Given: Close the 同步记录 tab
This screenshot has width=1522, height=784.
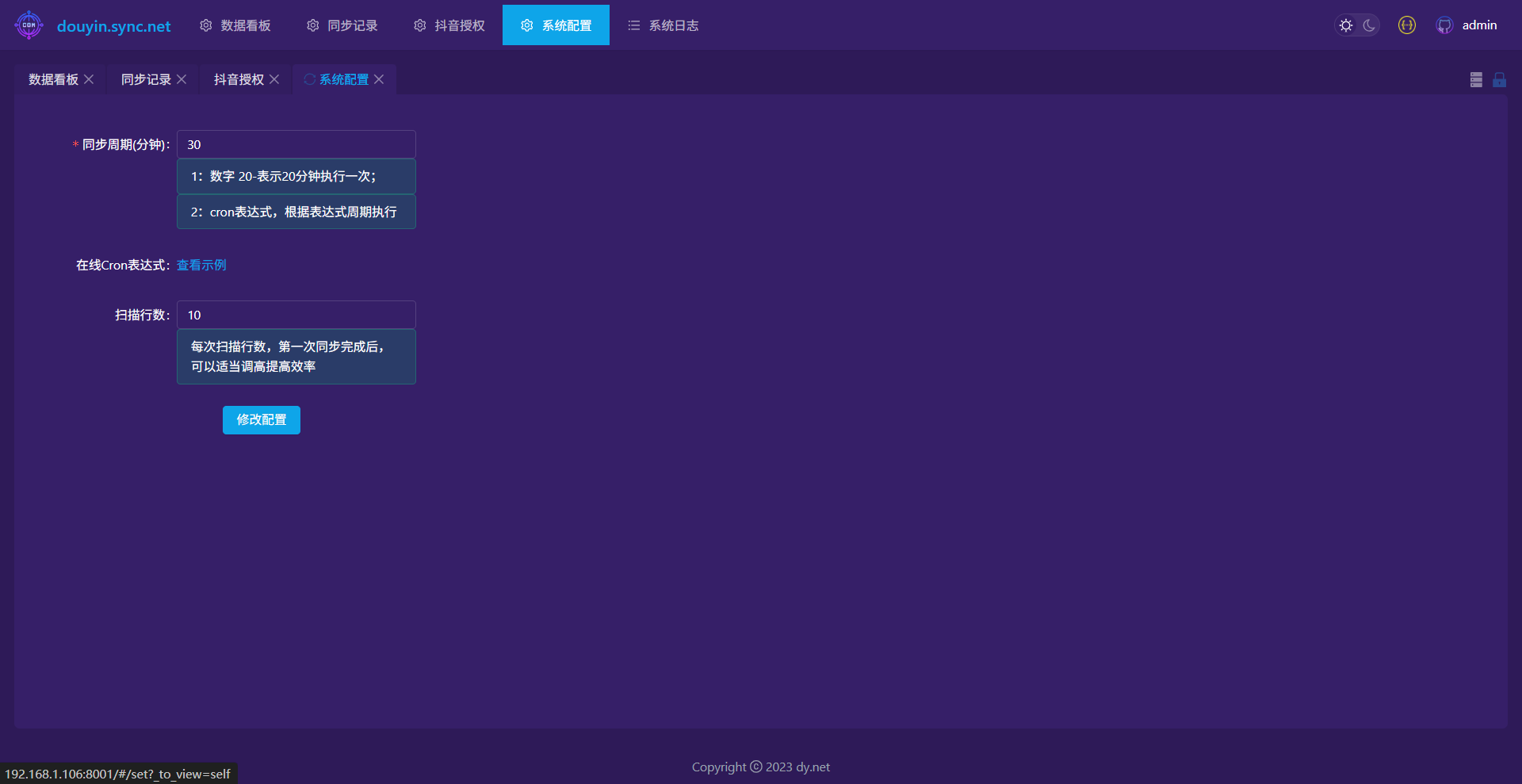Looking at the screenshot, I should tap(182, 79).
